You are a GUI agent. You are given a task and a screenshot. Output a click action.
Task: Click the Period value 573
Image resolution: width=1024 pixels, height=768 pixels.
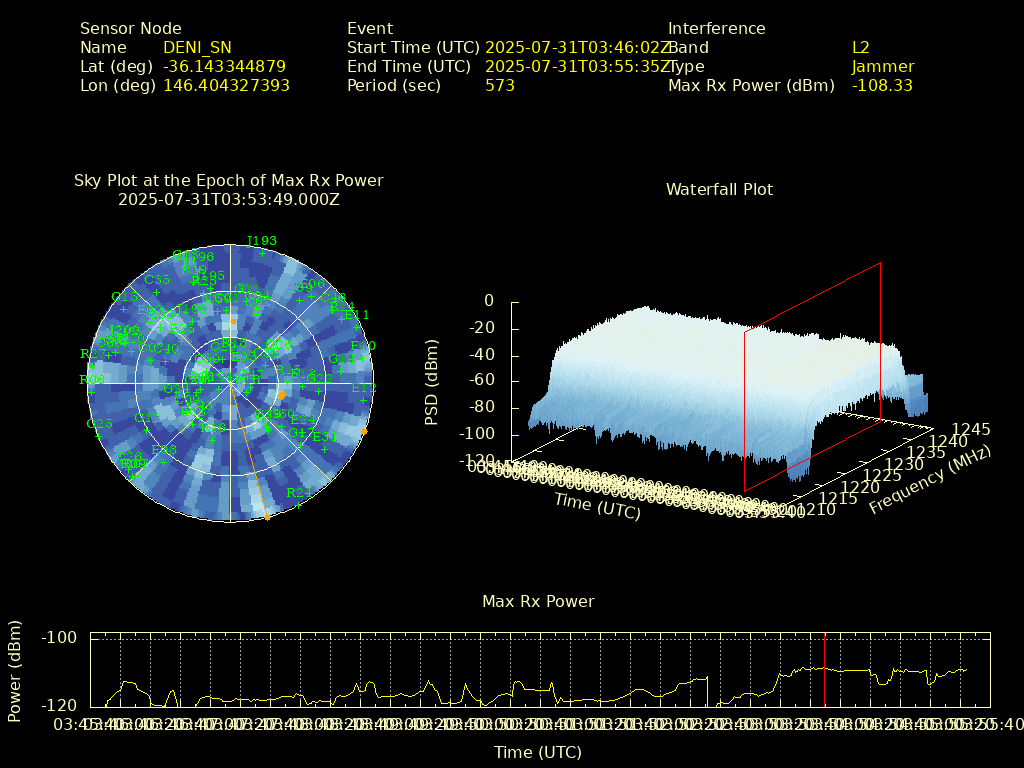tap(499, 86)
